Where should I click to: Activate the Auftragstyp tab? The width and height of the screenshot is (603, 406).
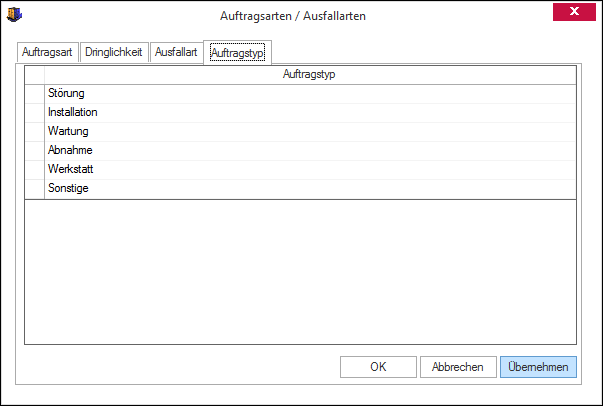(x=237, y=52)
